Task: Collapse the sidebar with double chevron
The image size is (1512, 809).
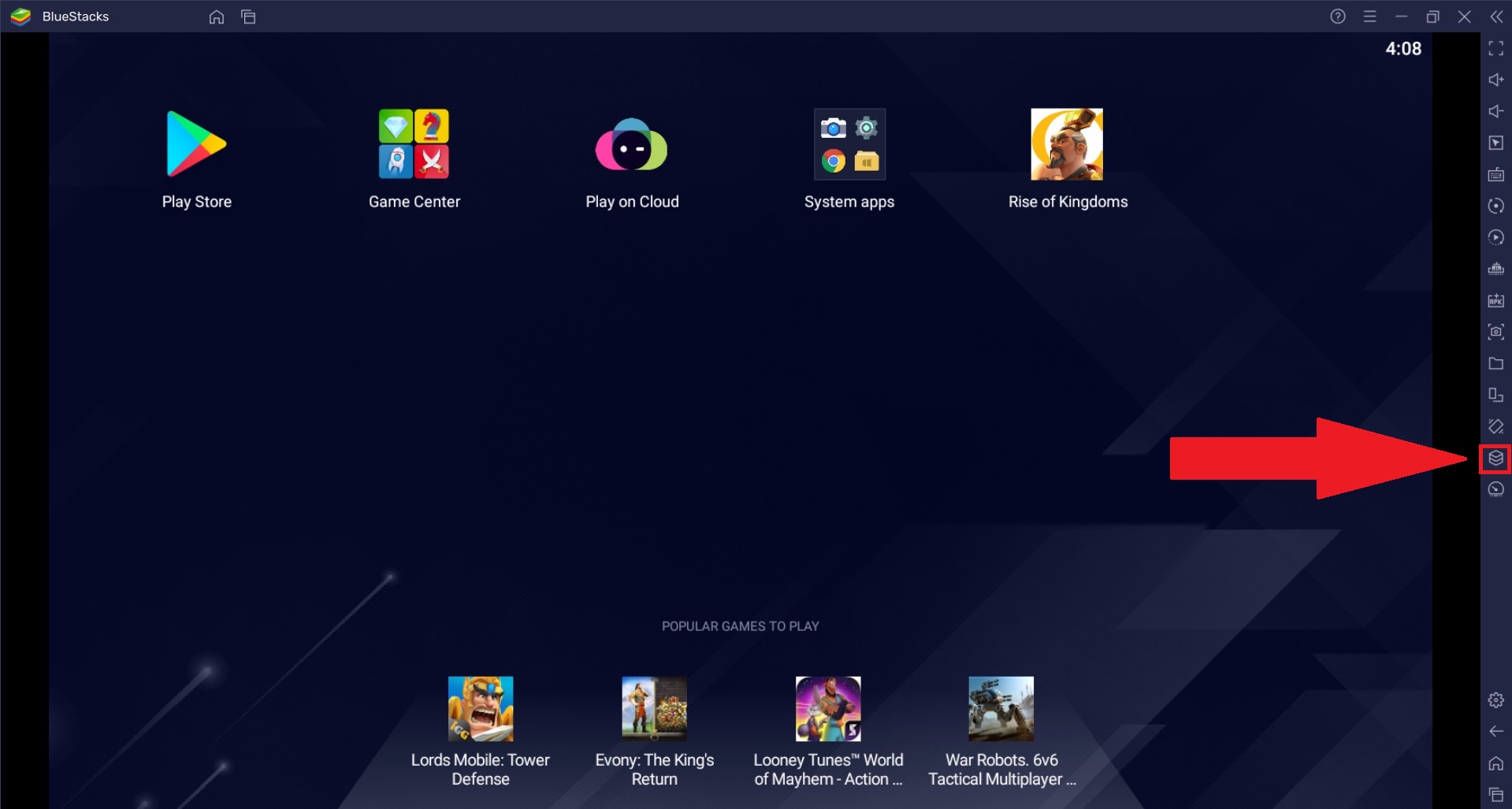Action: pyautogui.click(x=1496, y=17)
